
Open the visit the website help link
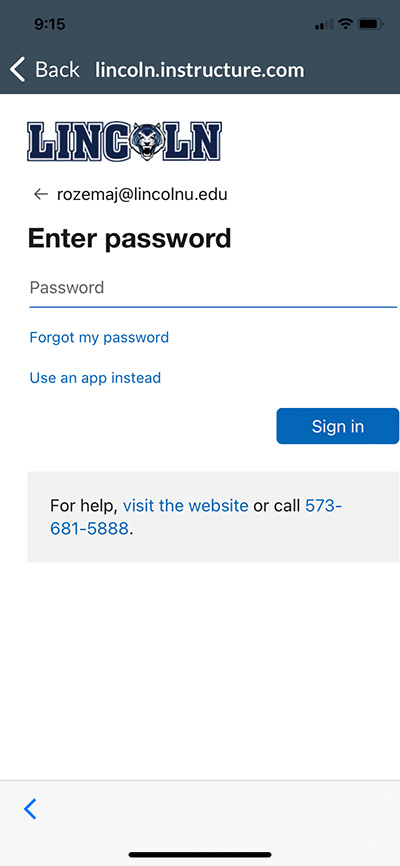[x=185, y=505]
